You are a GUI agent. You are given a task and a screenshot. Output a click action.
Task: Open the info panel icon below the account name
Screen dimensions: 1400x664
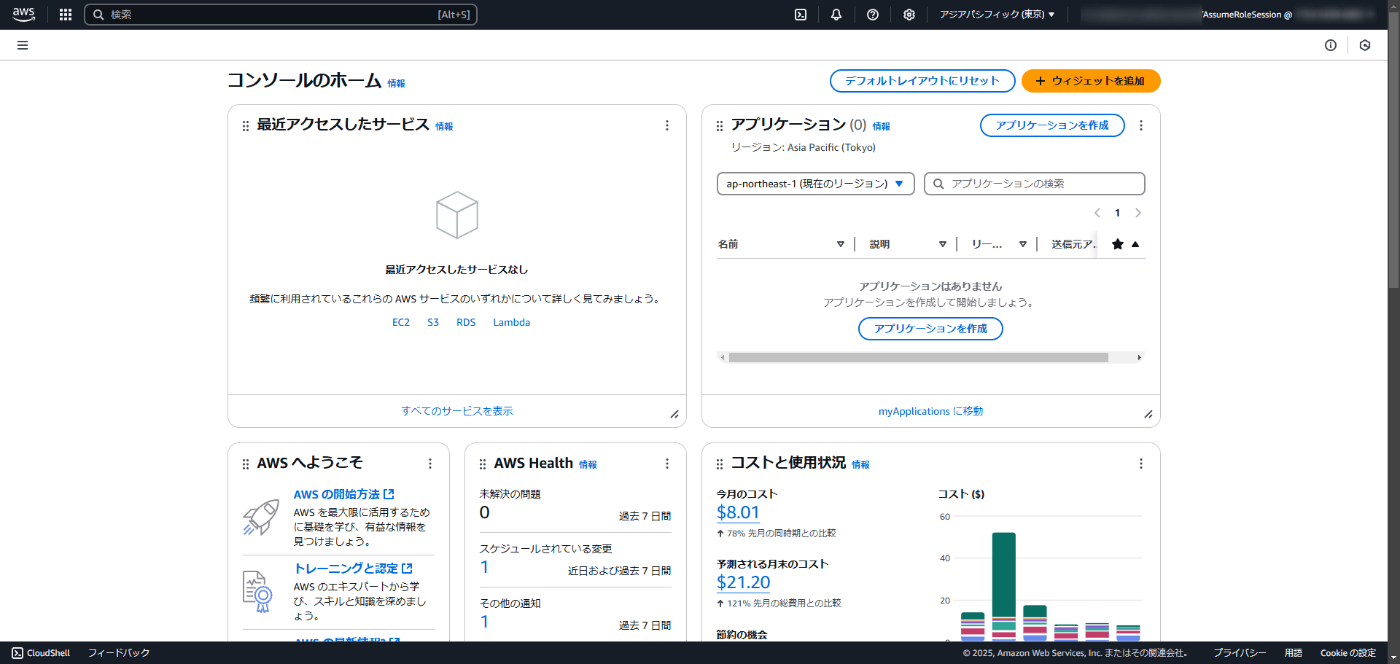pyautogui.click(x=1331, y=45)
